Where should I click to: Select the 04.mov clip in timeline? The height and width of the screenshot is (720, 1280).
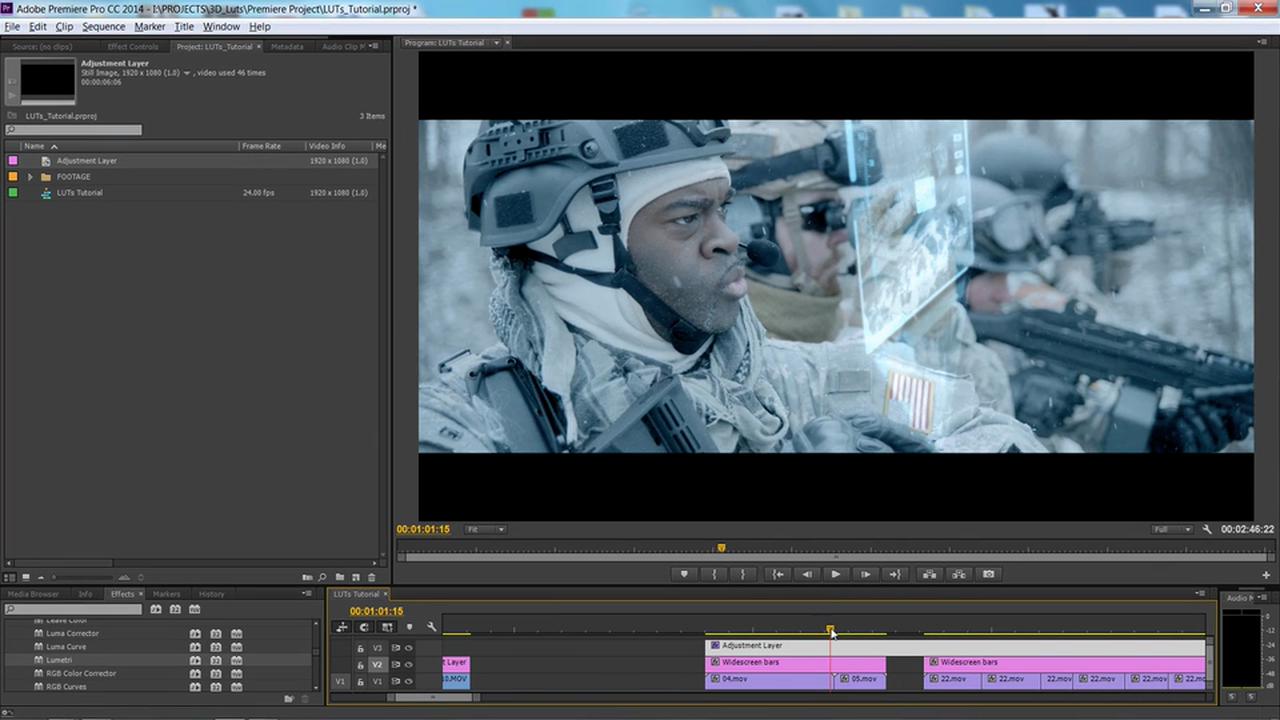pos(770,679)
